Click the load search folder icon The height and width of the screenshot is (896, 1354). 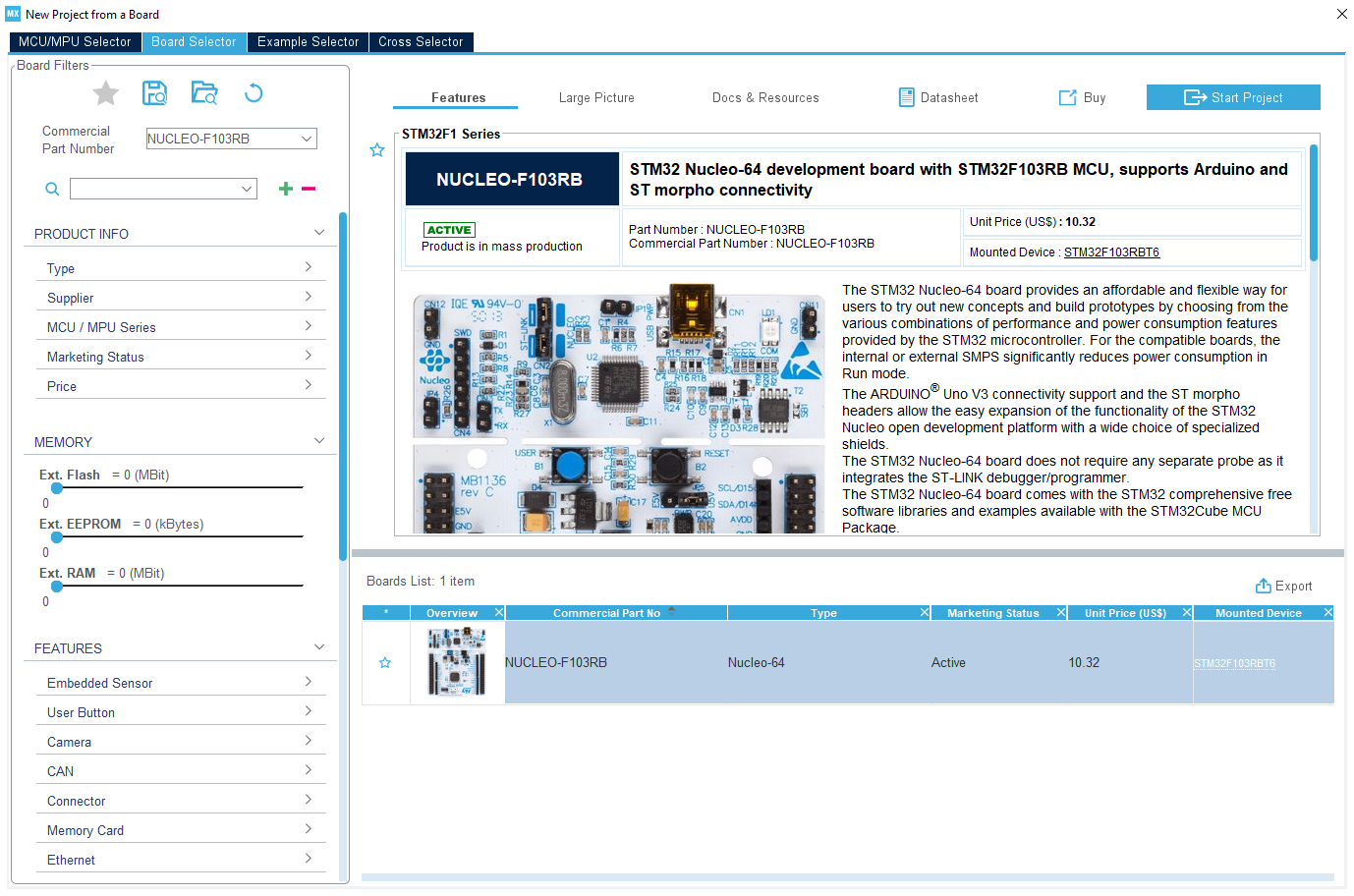point(204,93)
